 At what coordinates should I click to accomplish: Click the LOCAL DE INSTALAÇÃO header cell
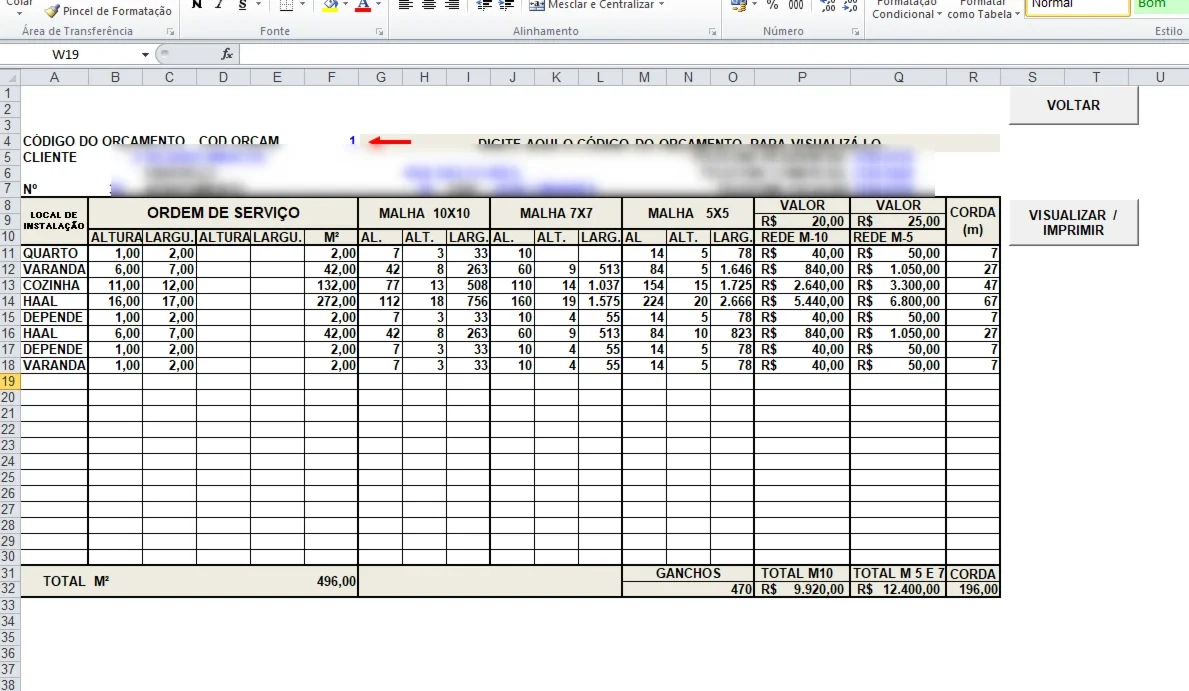[54, 221]
